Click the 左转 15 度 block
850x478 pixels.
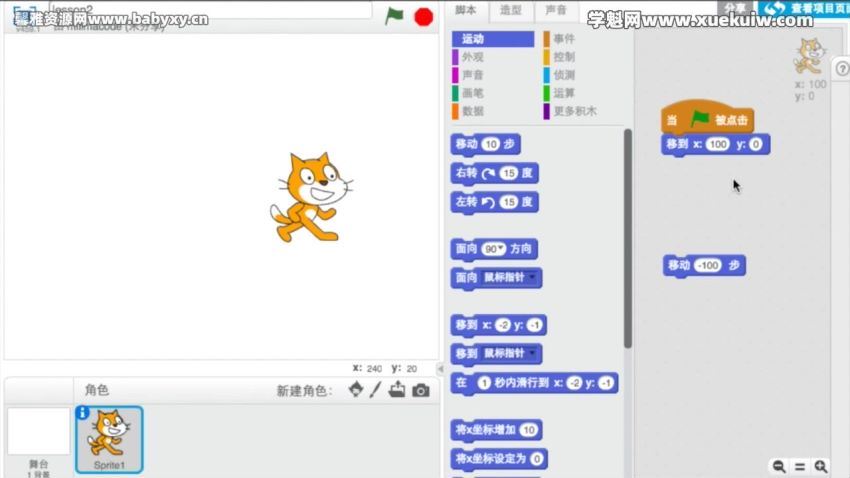pos(494,202)
